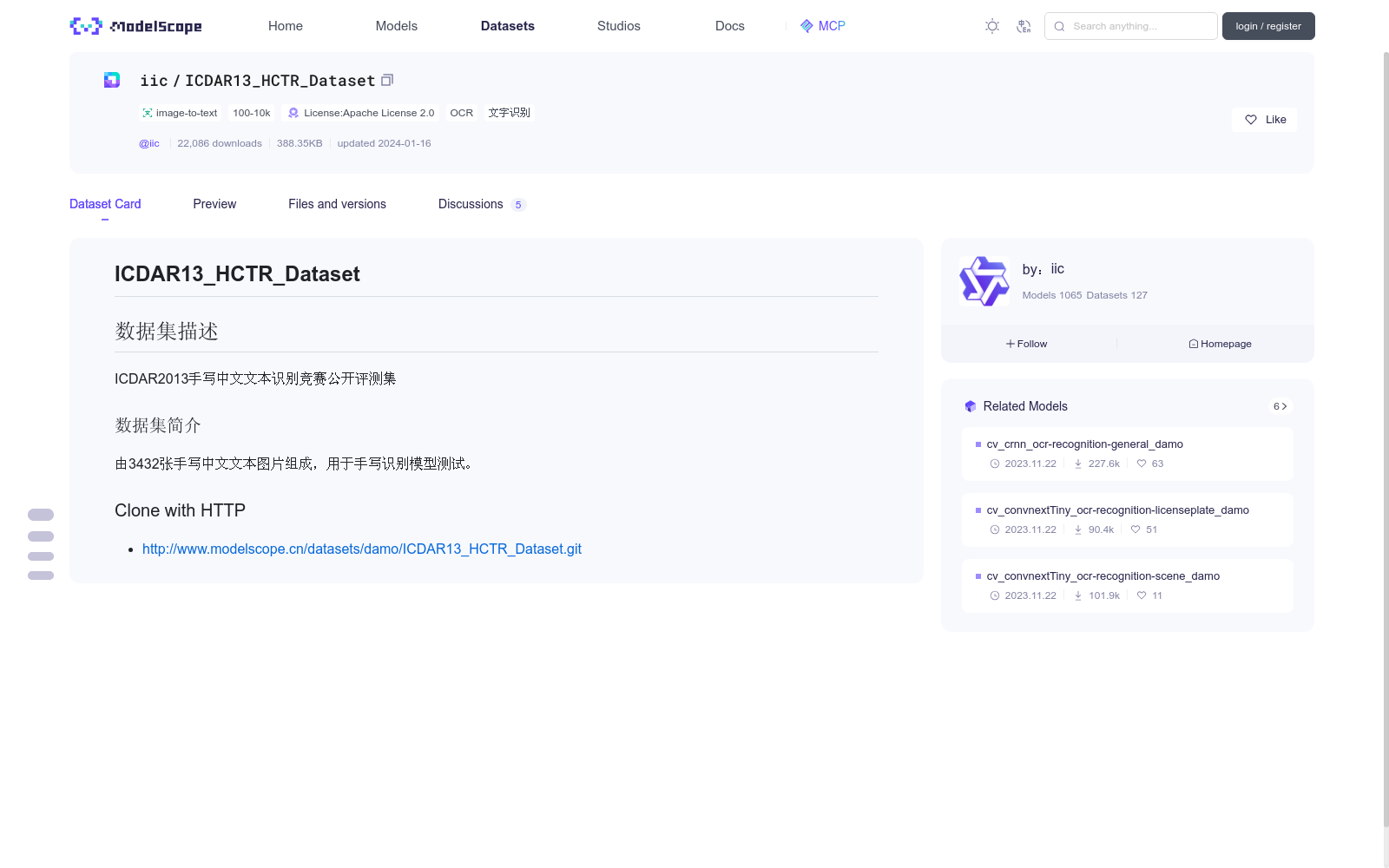Click the OCR tag
1389x868 pixels.
tap(462, 113)
